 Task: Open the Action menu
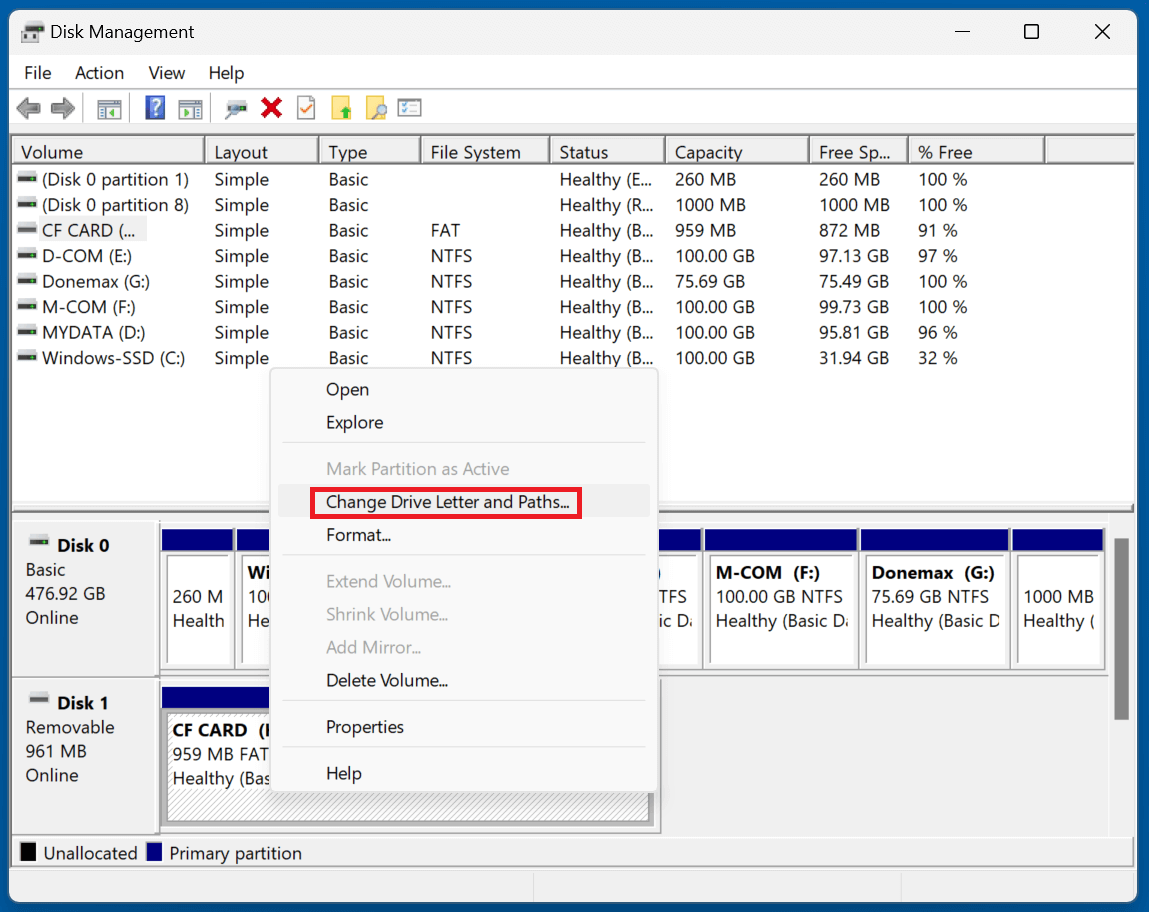tap(99, 72)
